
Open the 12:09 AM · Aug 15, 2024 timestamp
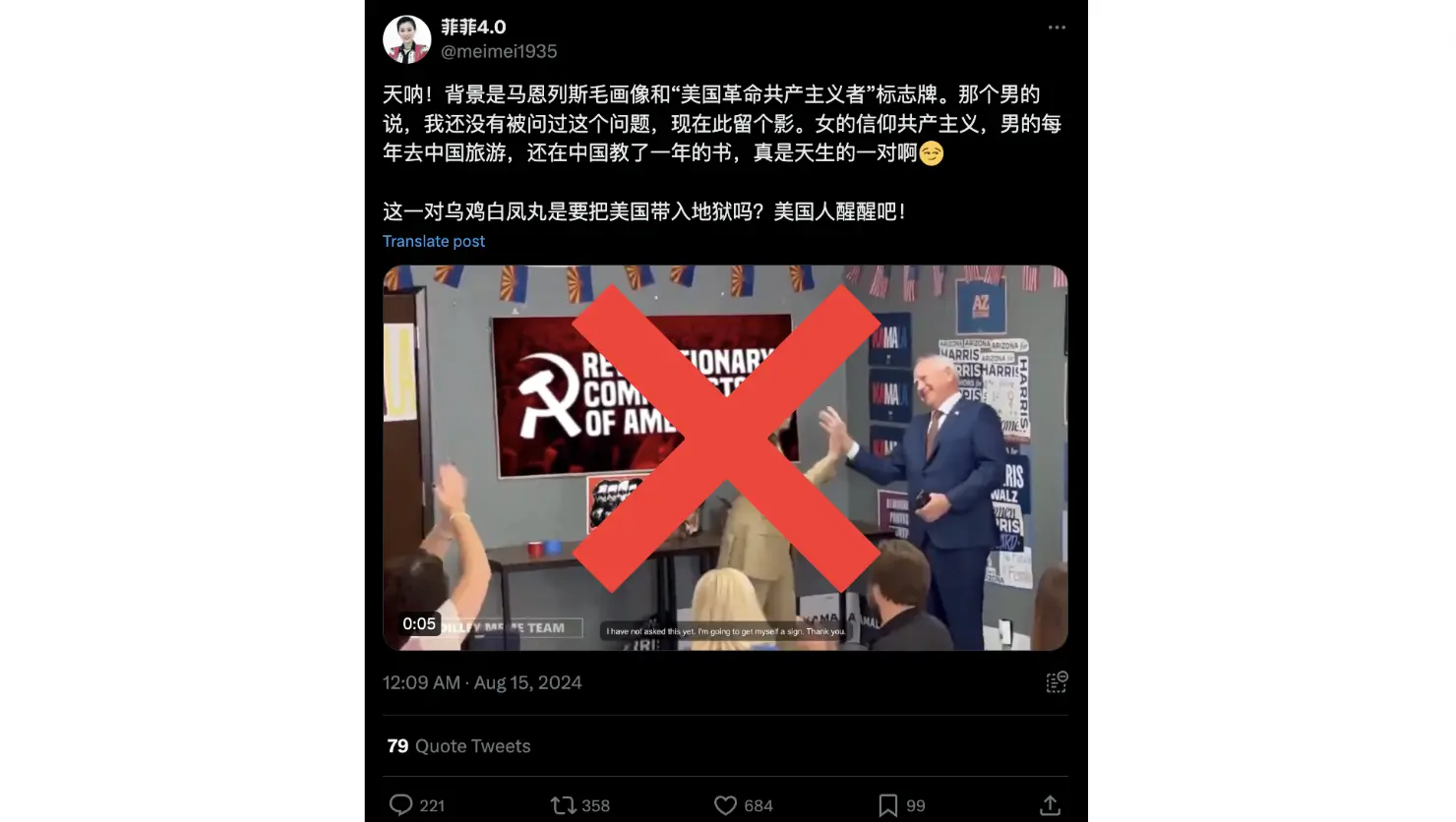tap(482, 682)
